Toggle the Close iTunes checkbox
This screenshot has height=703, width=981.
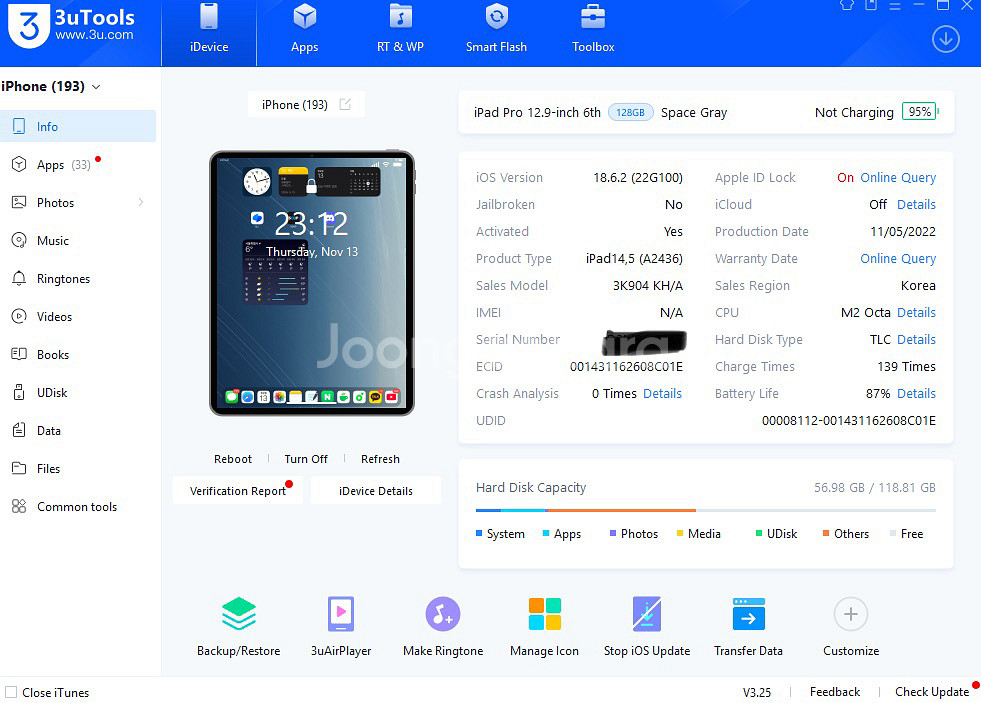point(11,692)
